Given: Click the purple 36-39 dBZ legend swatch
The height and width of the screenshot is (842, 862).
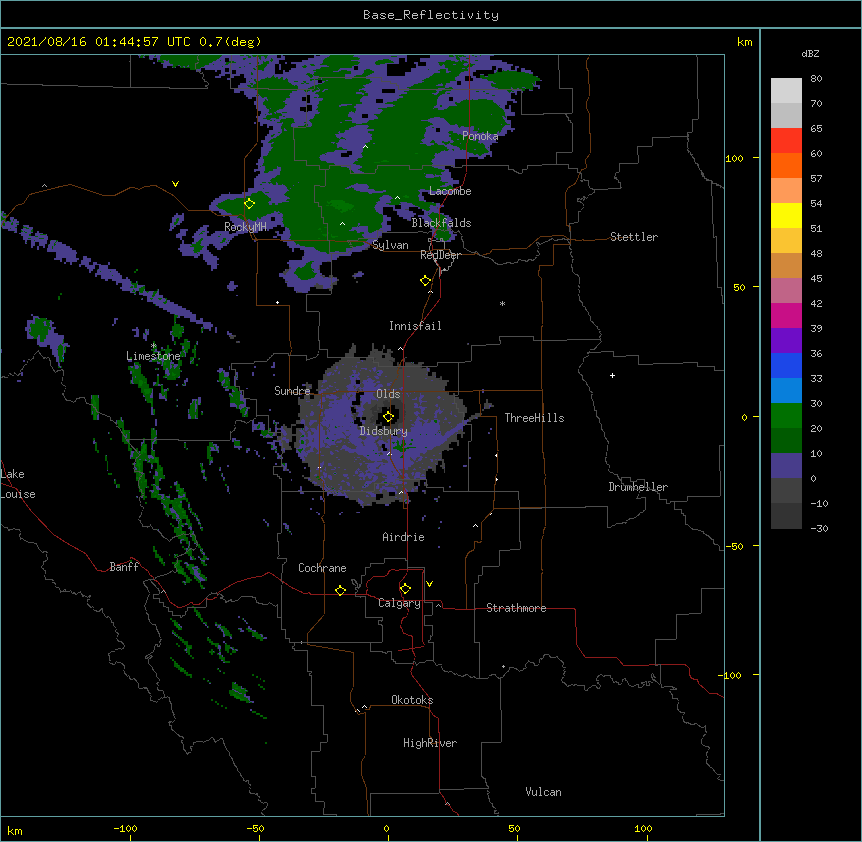Looking at the screenshot, I should point(786,340).
